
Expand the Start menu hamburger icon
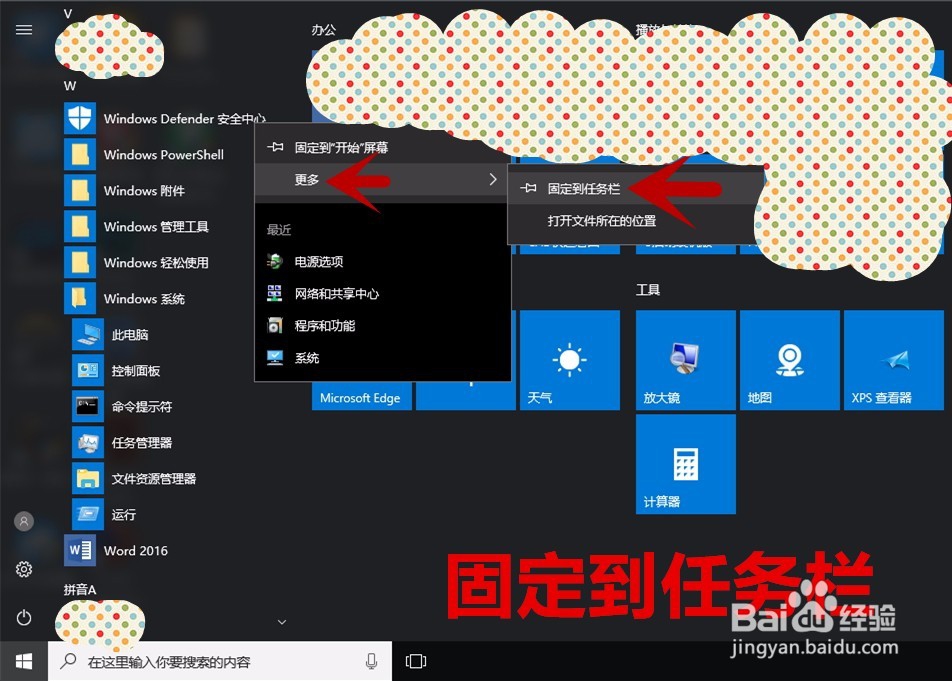click(x=23, y=29)
